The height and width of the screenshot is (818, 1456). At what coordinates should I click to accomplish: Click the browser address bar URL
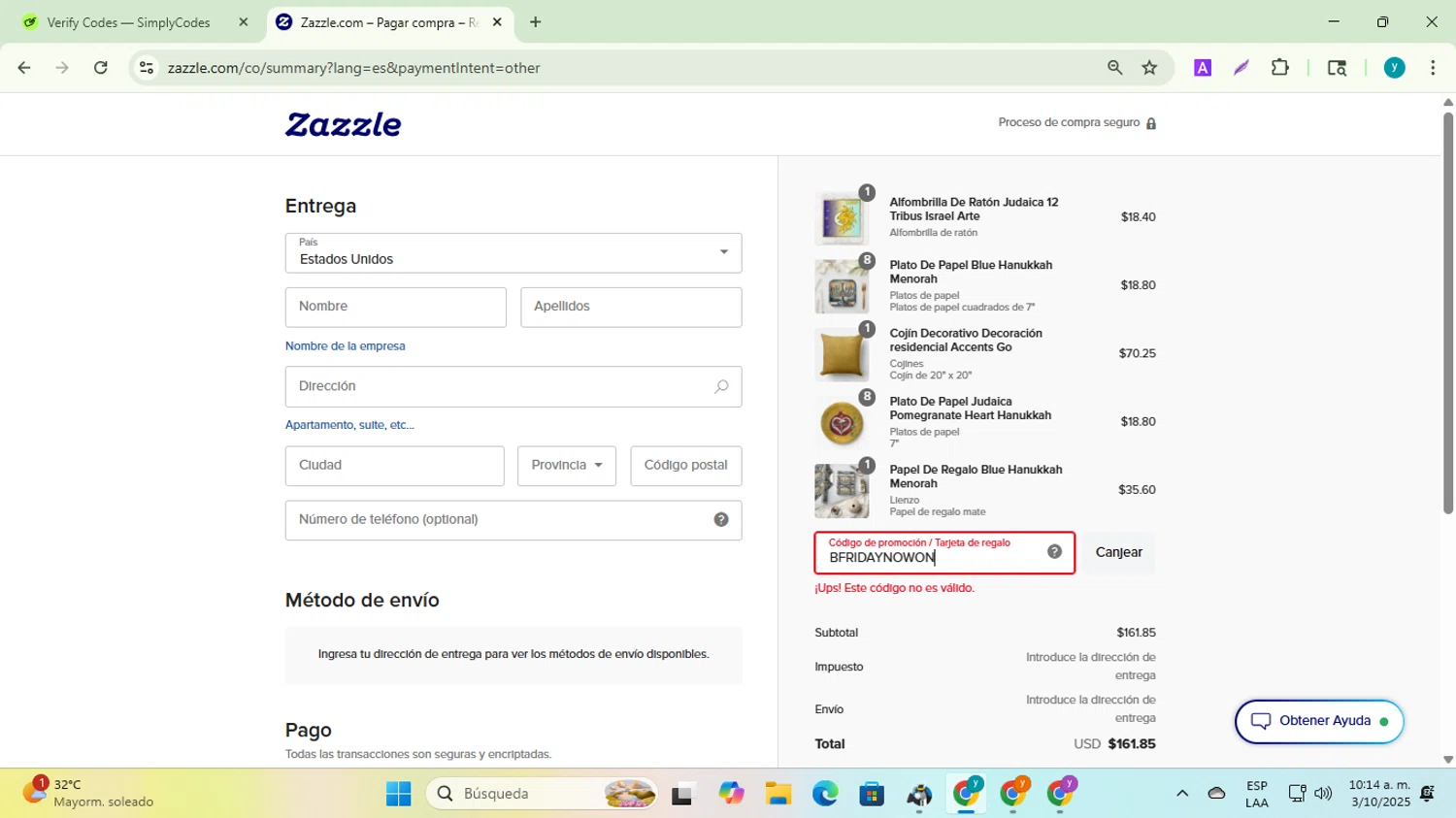(x=353, y=68)
